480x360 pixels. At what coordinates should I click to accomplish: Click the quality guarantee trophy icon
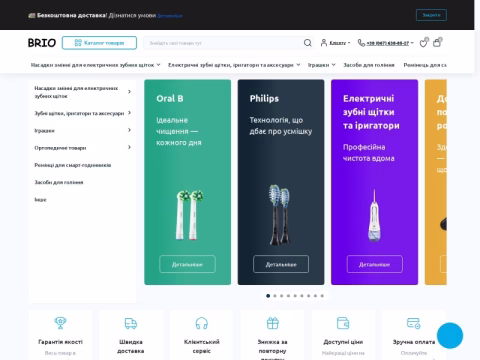point(60,323)
